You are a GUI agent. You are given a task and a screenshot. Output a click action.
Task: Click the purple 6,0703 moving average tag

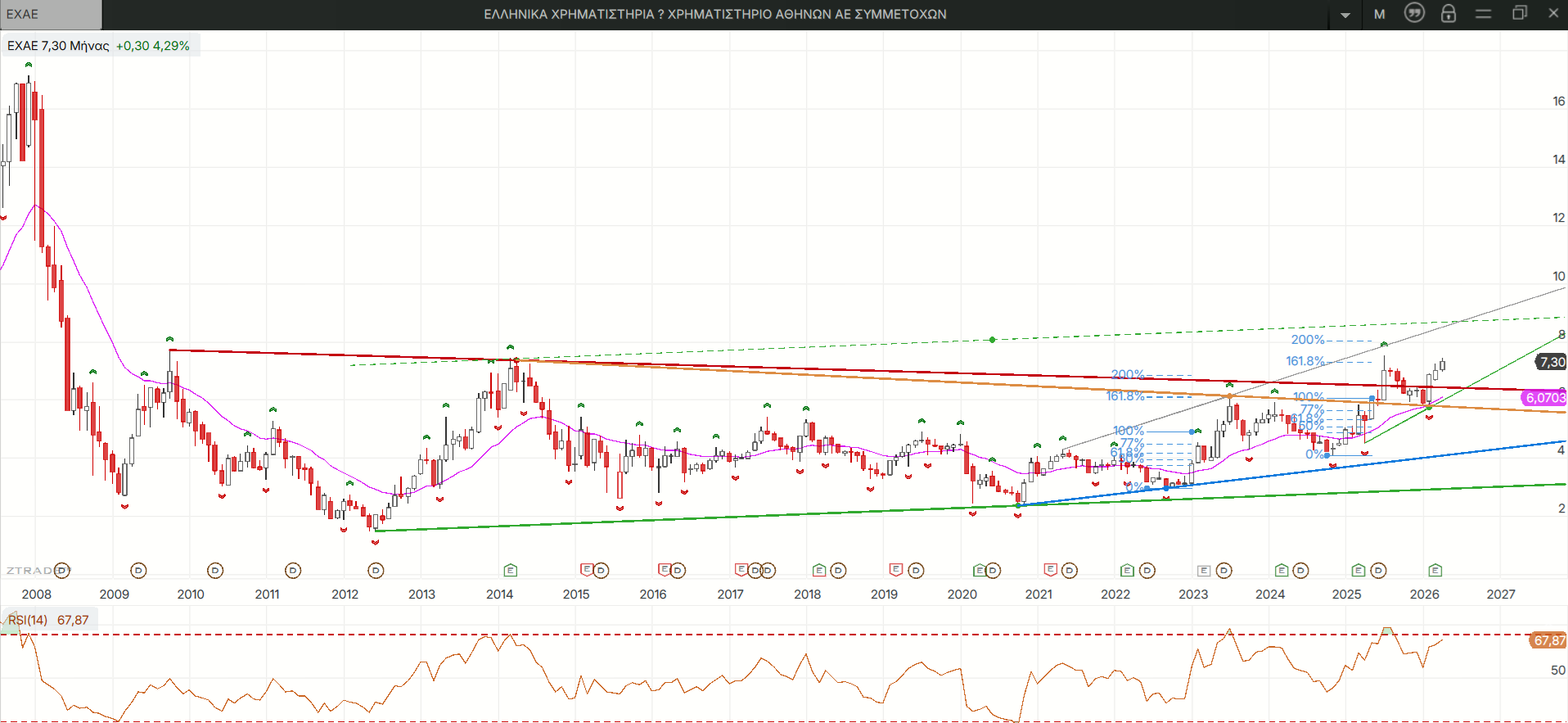[x=1544, y=398]
